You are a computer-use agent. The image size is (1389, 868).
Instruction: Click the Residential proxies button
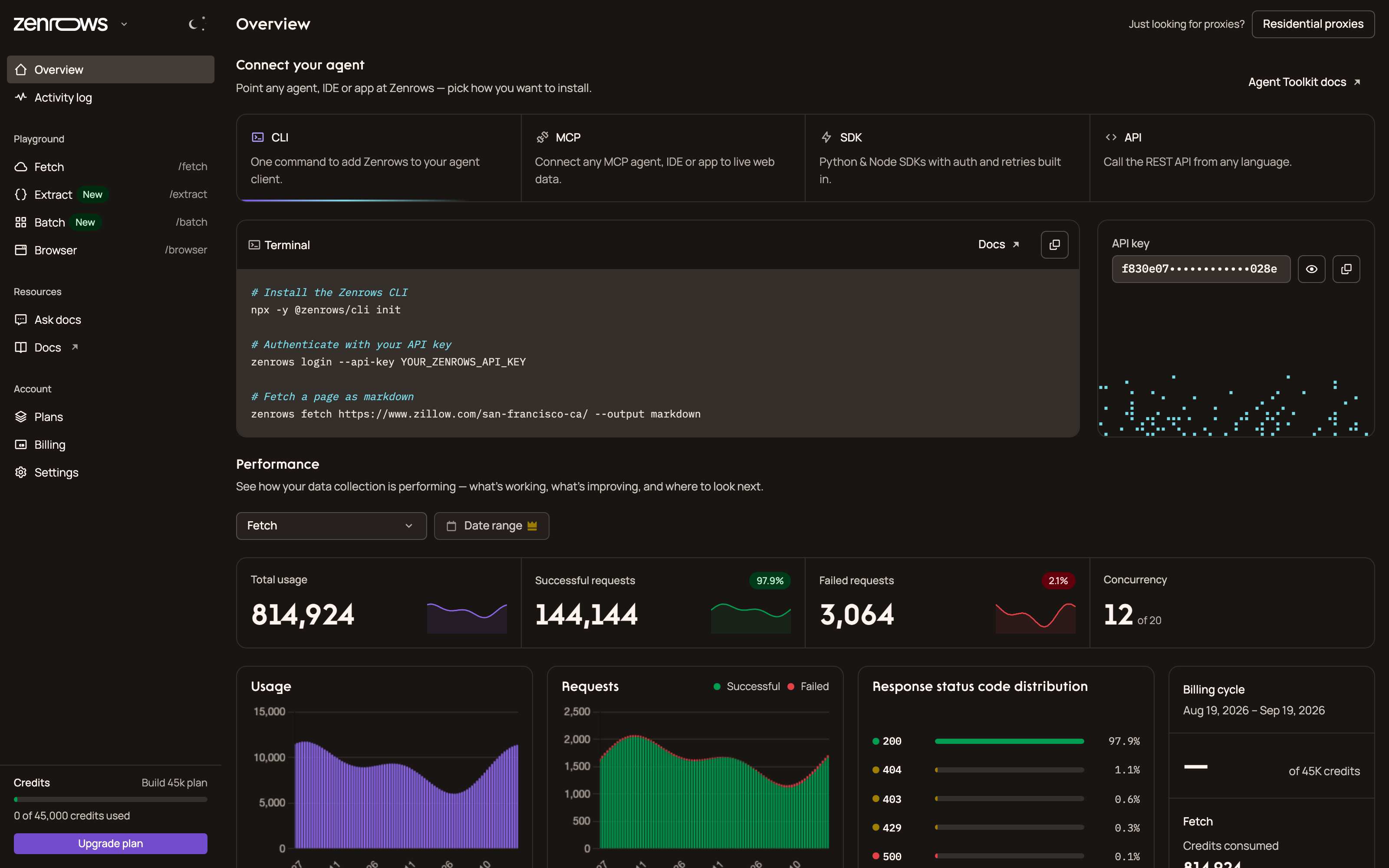1313,24
